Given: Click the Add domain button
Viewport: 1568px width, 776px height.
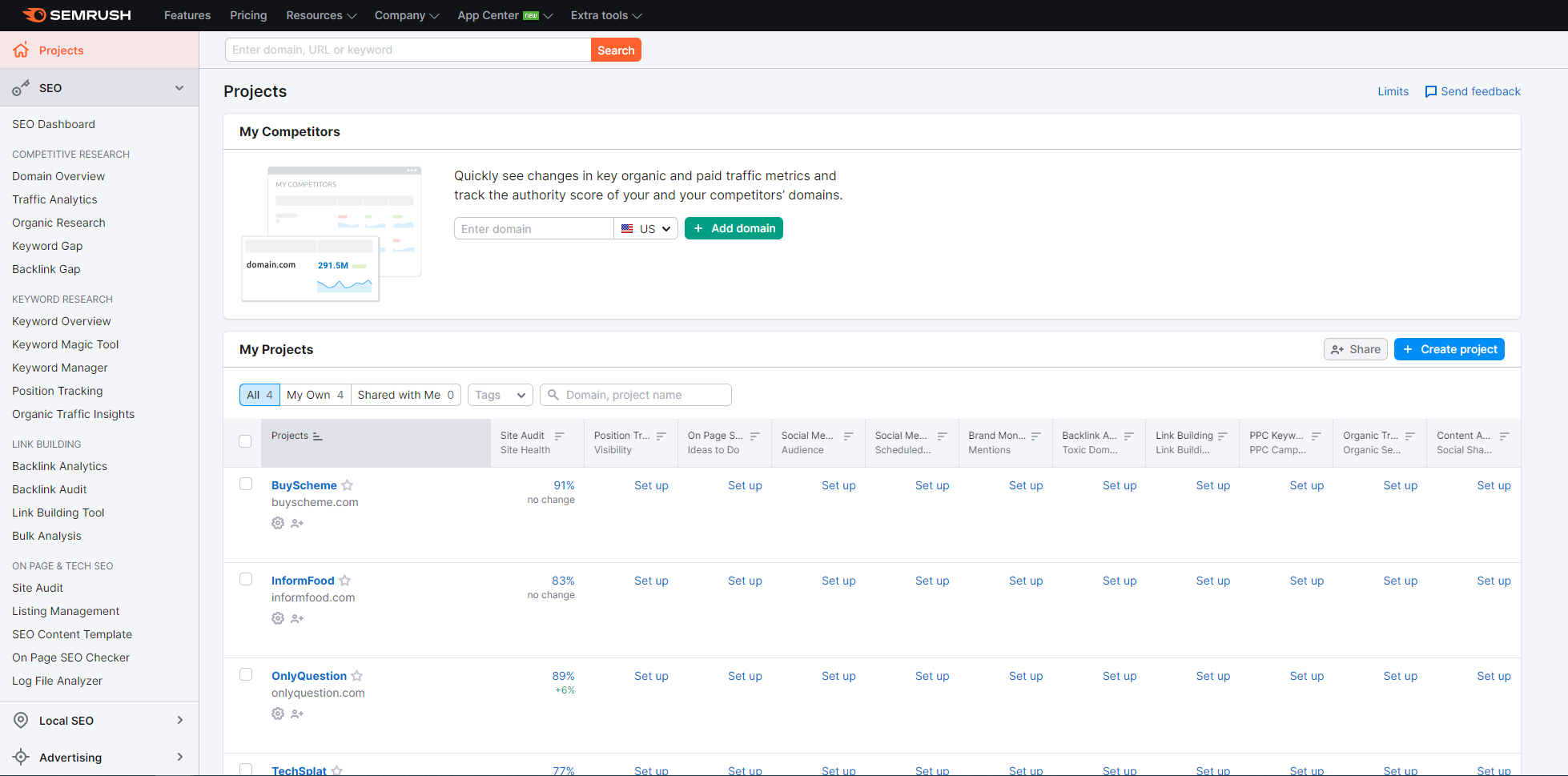Looking at the screenshot, I should click(734, 228).
